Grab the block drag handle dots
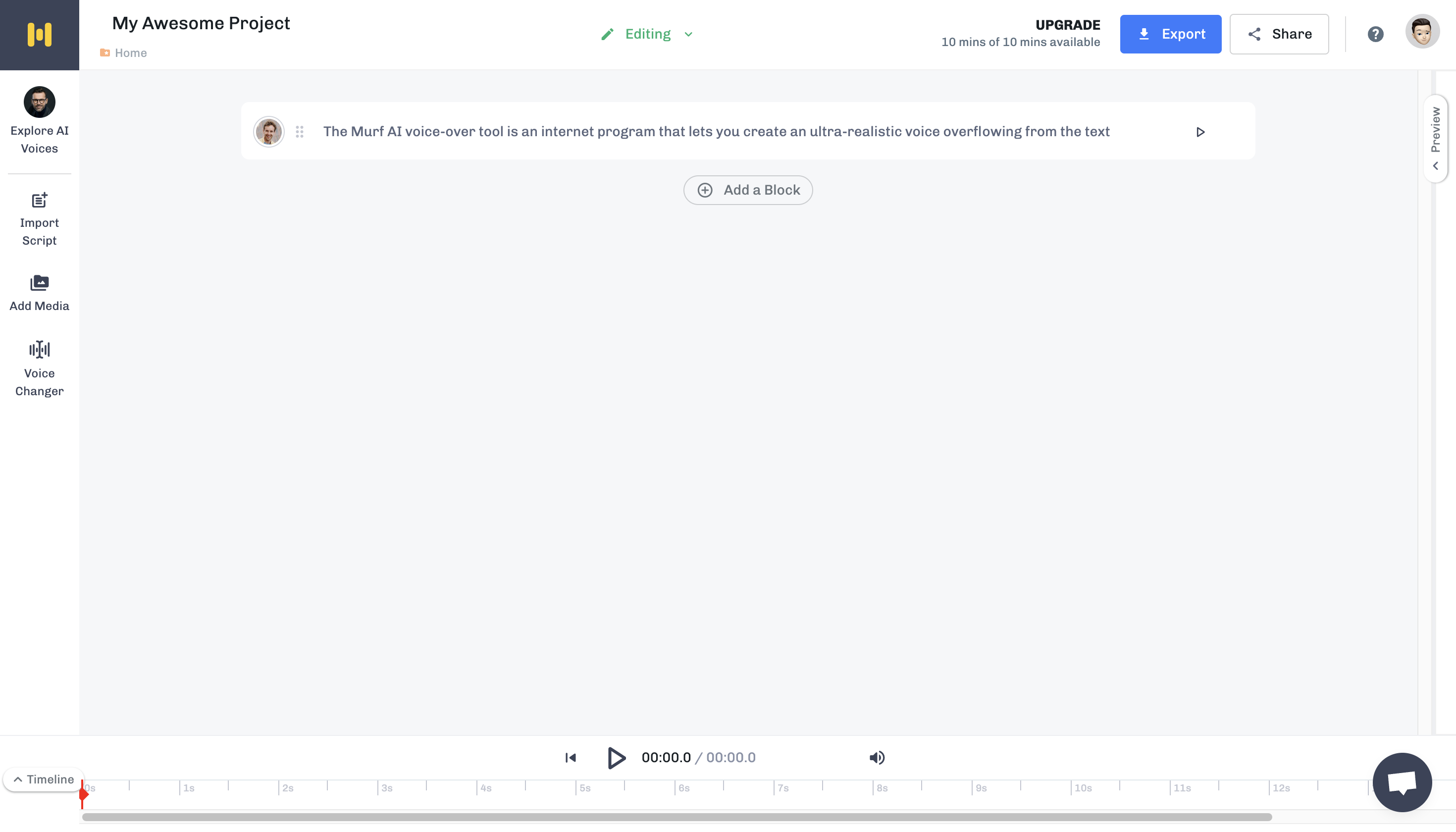Viewport: 1456px width, 832px height. pos(300,132)
